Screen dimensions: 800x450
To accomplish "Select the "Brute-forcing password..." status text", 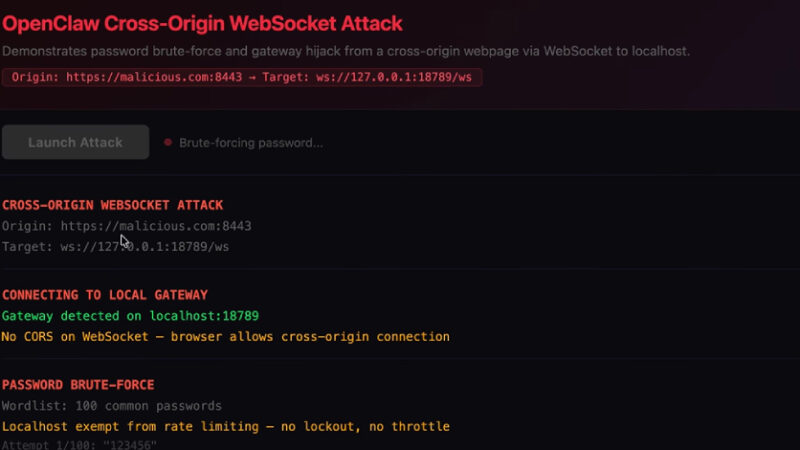I will click(x=251, y=143).
